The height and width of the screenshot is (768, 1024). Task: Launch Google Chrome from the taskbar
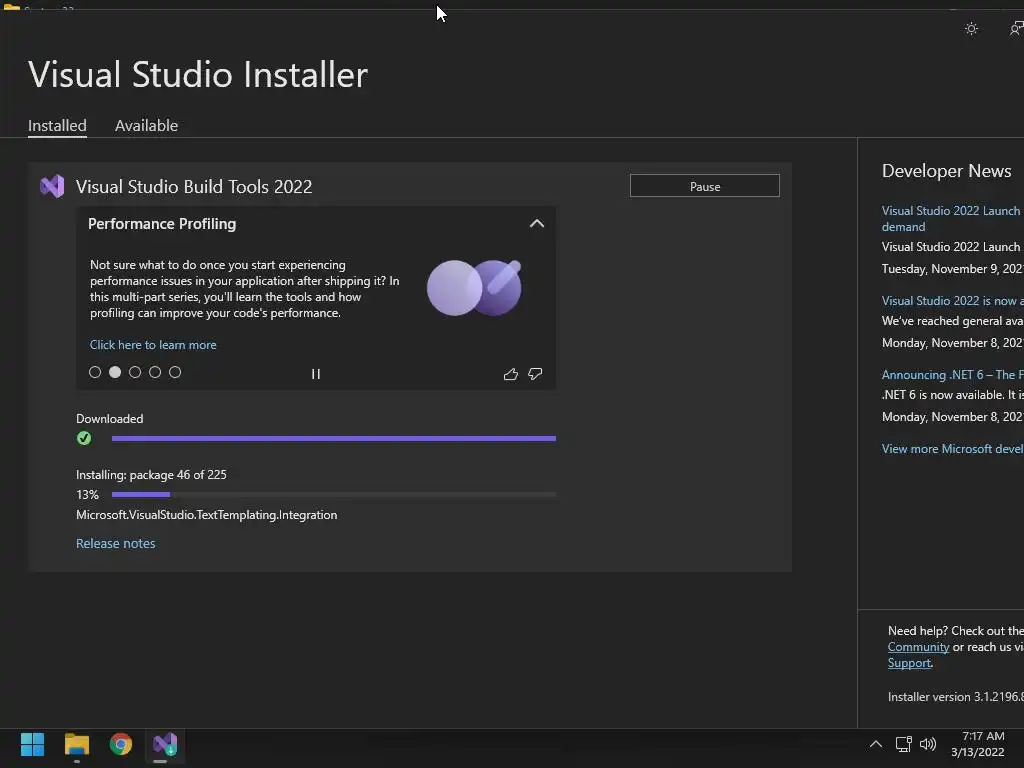pos(121,744)
